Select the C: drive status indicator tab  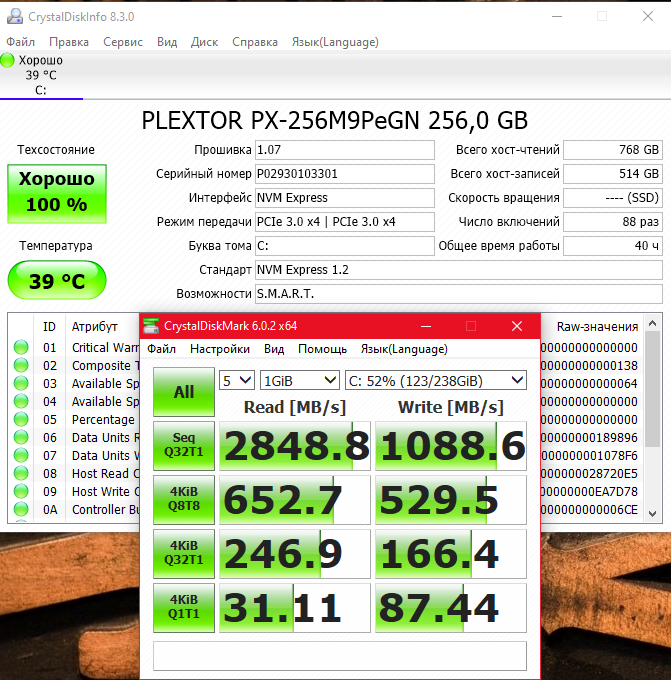(x=41, y=75)
